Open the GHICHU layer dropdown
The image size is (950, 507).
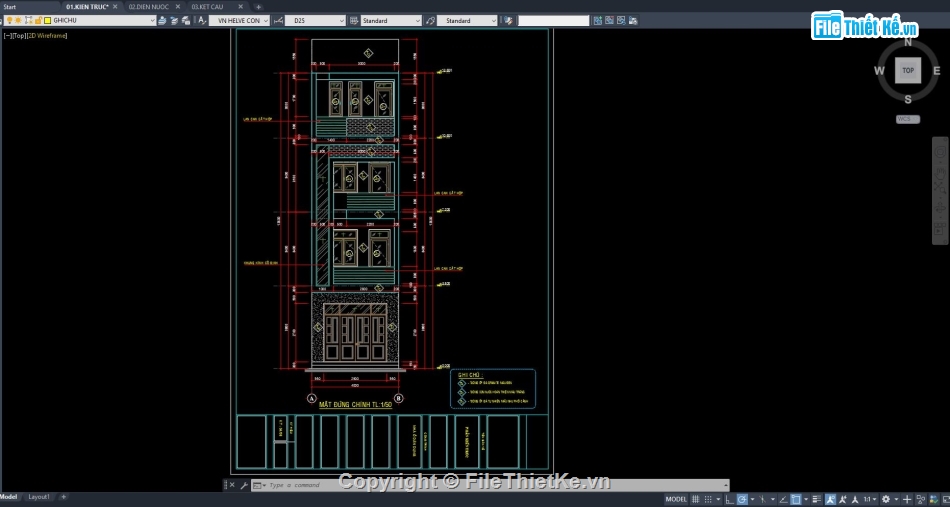(153, 20)
